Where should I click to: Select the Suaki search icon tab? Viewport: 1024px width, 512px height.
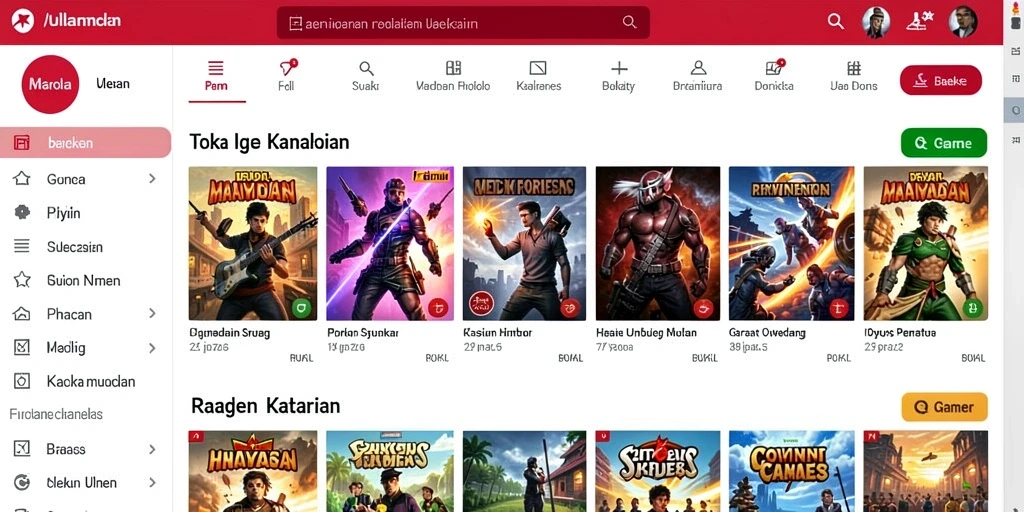point(366,68)
